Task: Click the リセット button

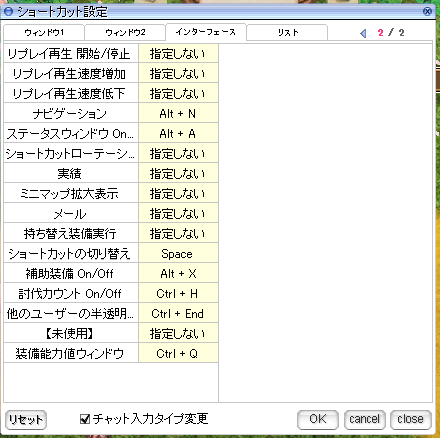Action: pyautogui.click(x=26, y=419)
